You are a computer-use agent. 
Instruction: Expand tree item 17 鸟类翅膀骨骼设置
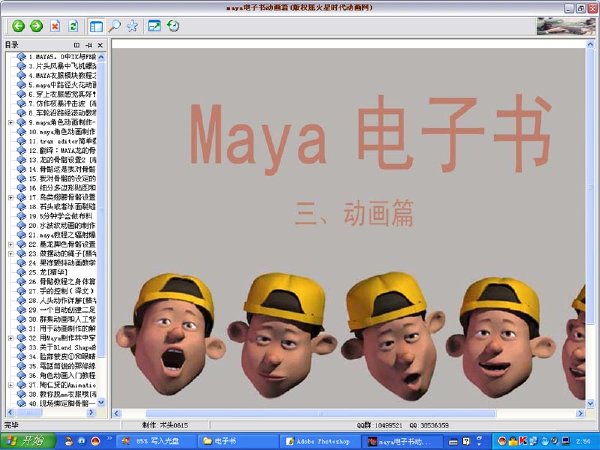pyautogui.click(x=11, y=197)
